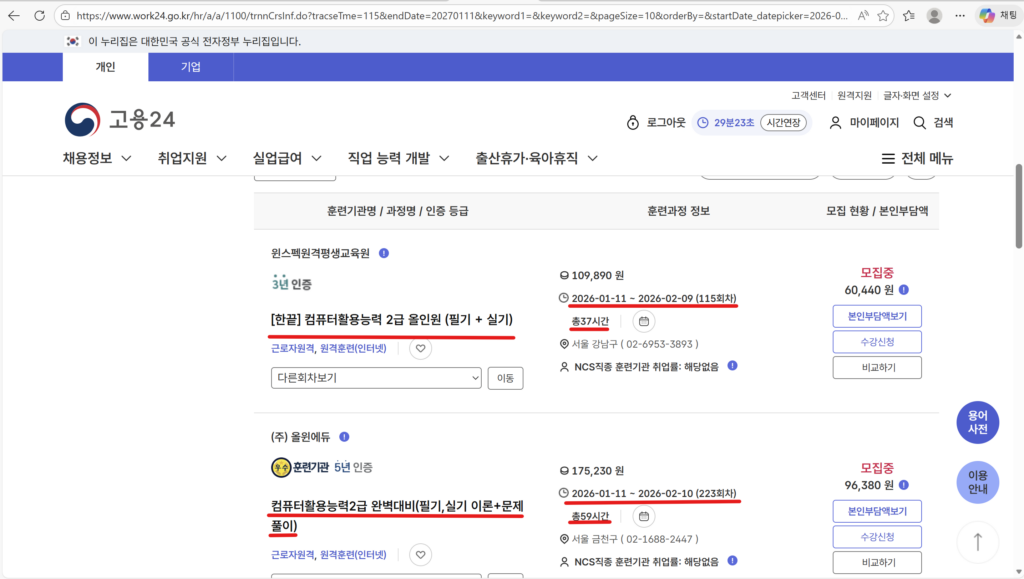Switch to the 기업 tab

click(190, 67)
